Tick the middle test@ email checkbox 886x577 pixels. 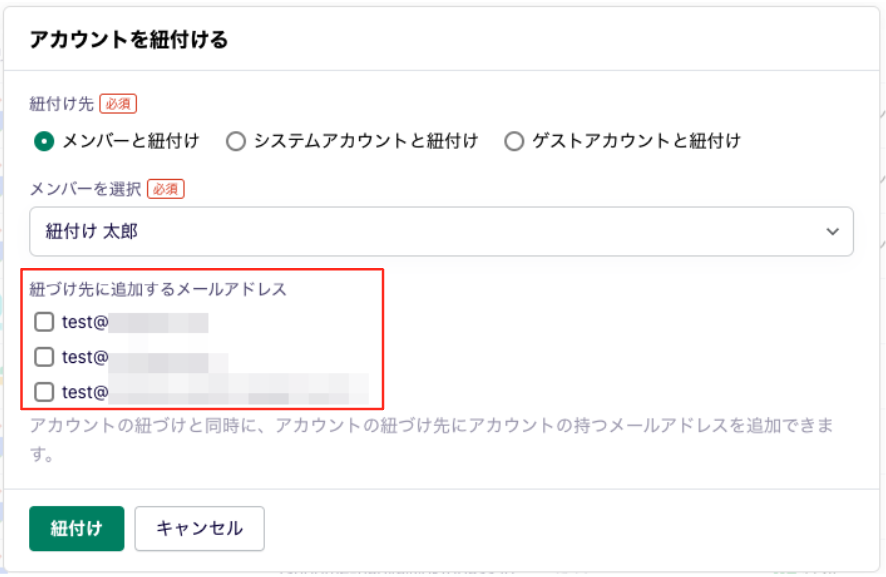[x=44, y=357]
